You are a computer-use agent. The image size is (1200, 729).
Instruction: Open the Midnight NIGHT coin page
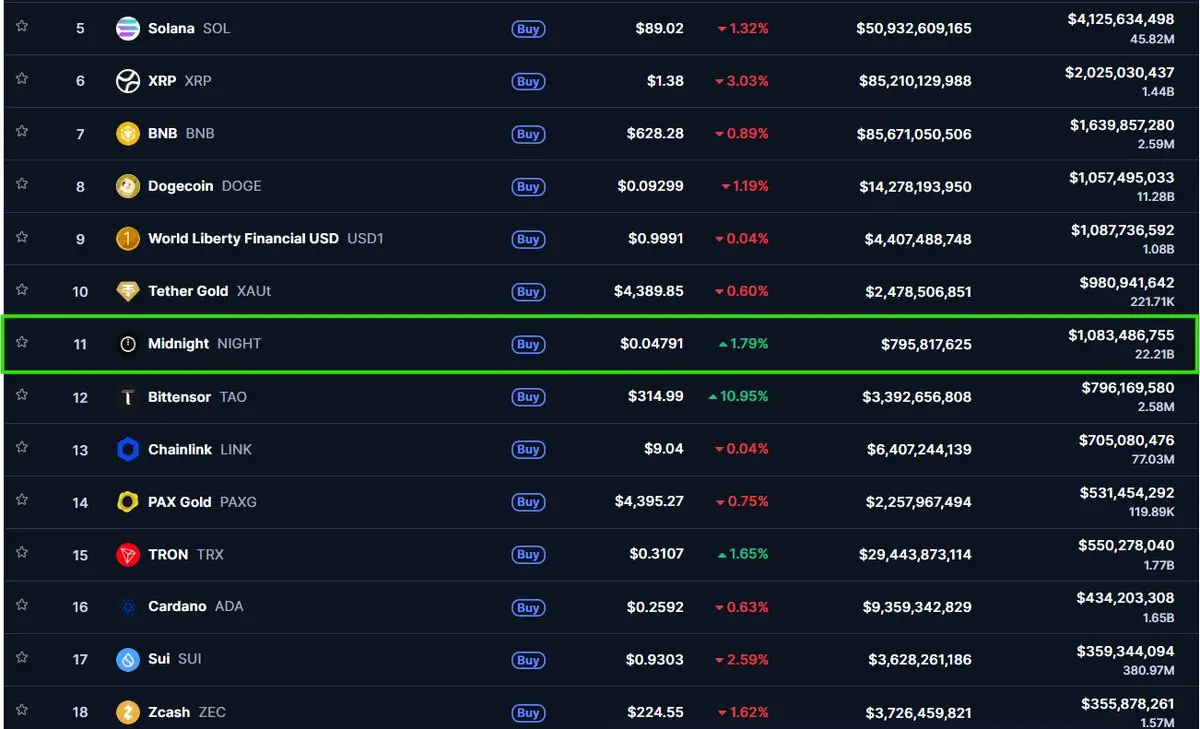click(x=205, y=344)
